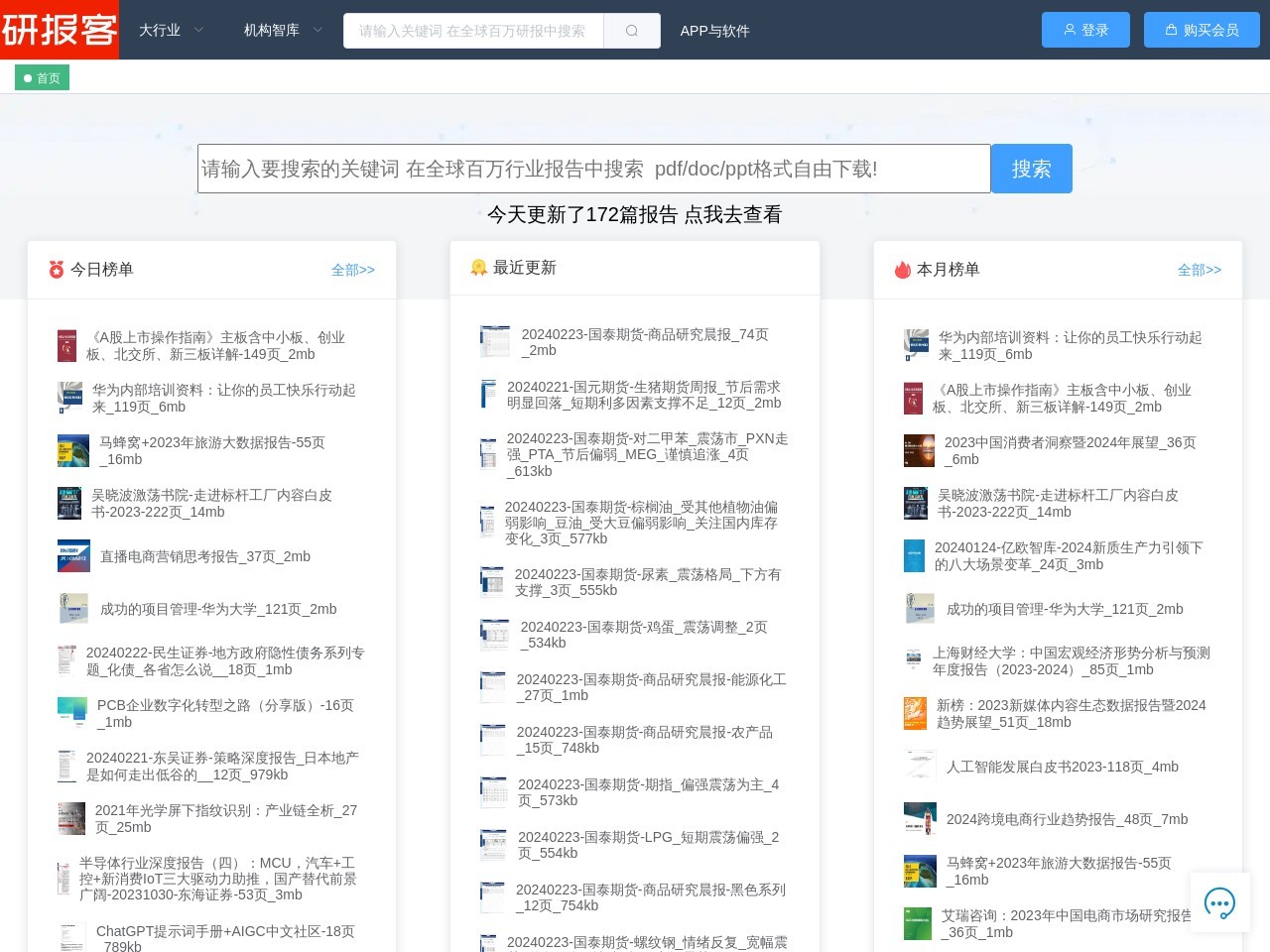
Task: Open 全部>> link in 本月榜单
Action: pyautogui.click(x=1199, y=270)
